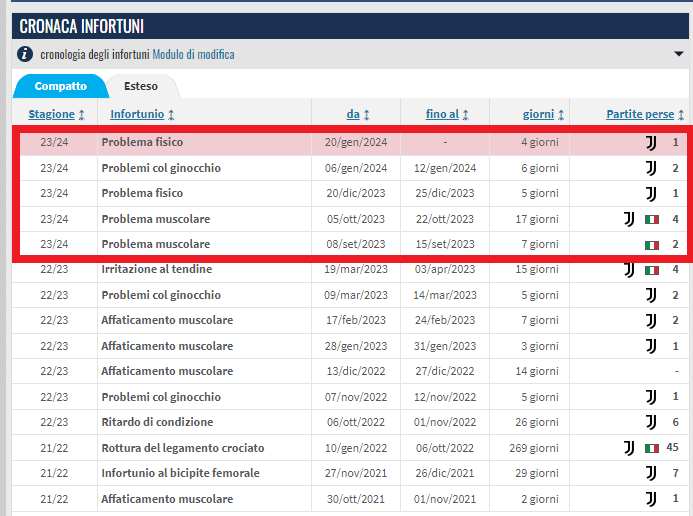Click Juventus logo in Ritardo di condizione row
The width and height of the screenshot is (693, 516).
click(651, 422)
